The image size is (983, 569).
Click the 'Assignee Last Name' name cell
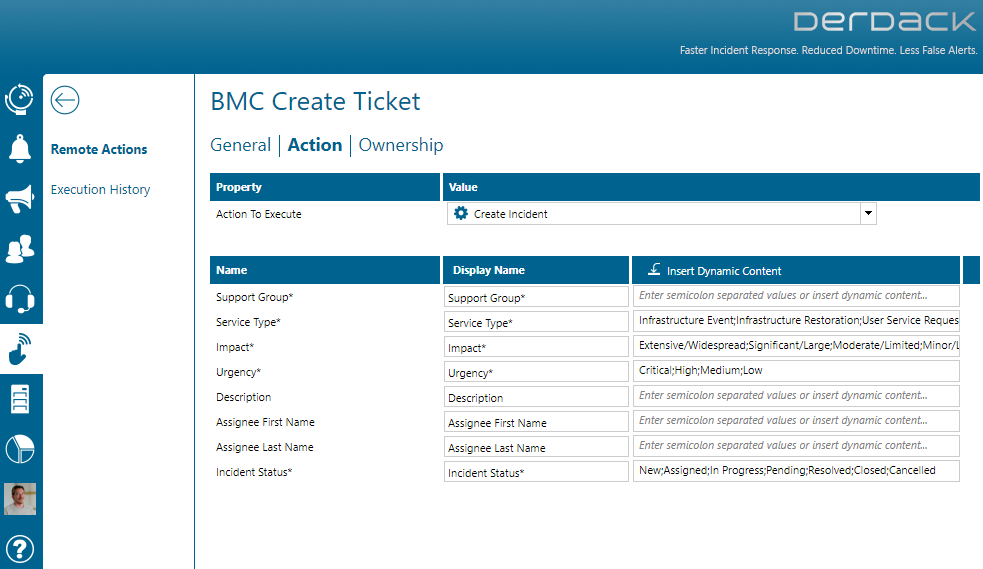click(x=265, y=447)
